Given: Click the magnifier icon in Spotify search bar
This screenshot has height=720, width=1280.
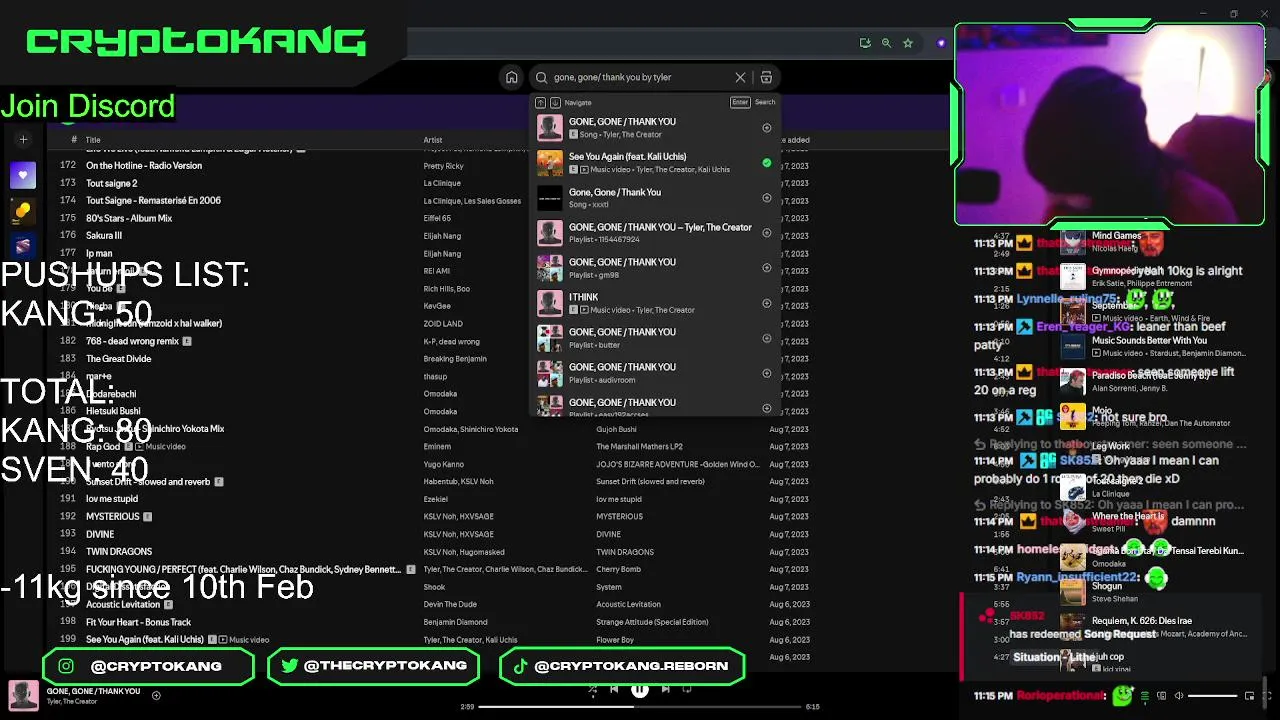Looking at the screenshot, I should tap(542, 77).
